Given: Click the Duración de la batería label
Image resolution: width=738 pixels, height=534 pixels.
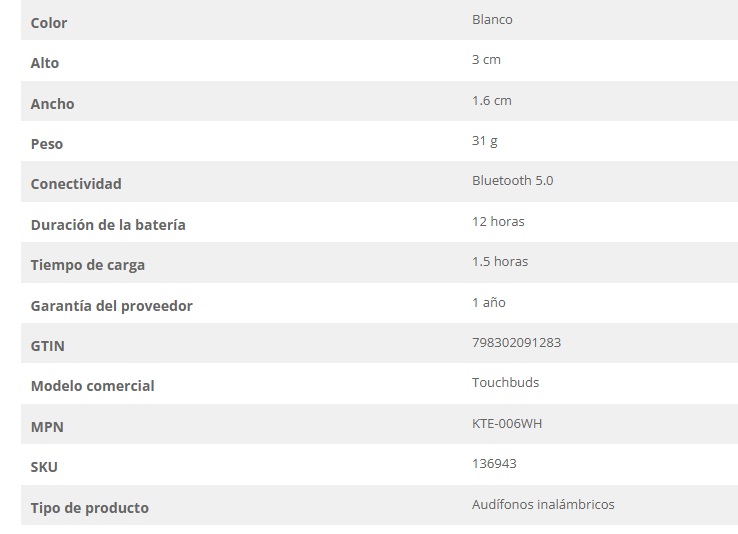Looking at the screenshot, I should click(x=108, y=225).
